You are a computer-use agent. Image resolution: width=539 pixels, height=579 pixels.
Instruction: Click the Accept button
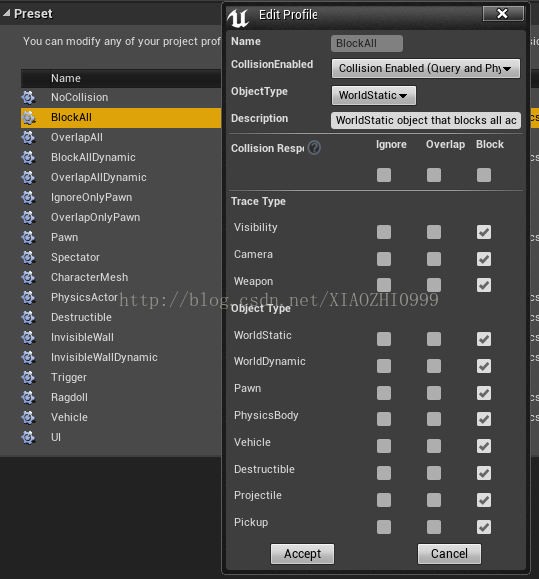tap(302, 554)
